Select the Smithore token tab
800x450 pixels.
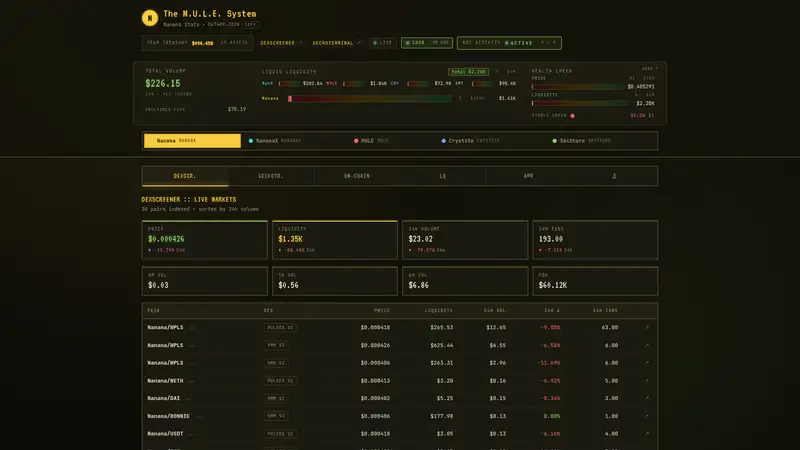pos(582,141)
